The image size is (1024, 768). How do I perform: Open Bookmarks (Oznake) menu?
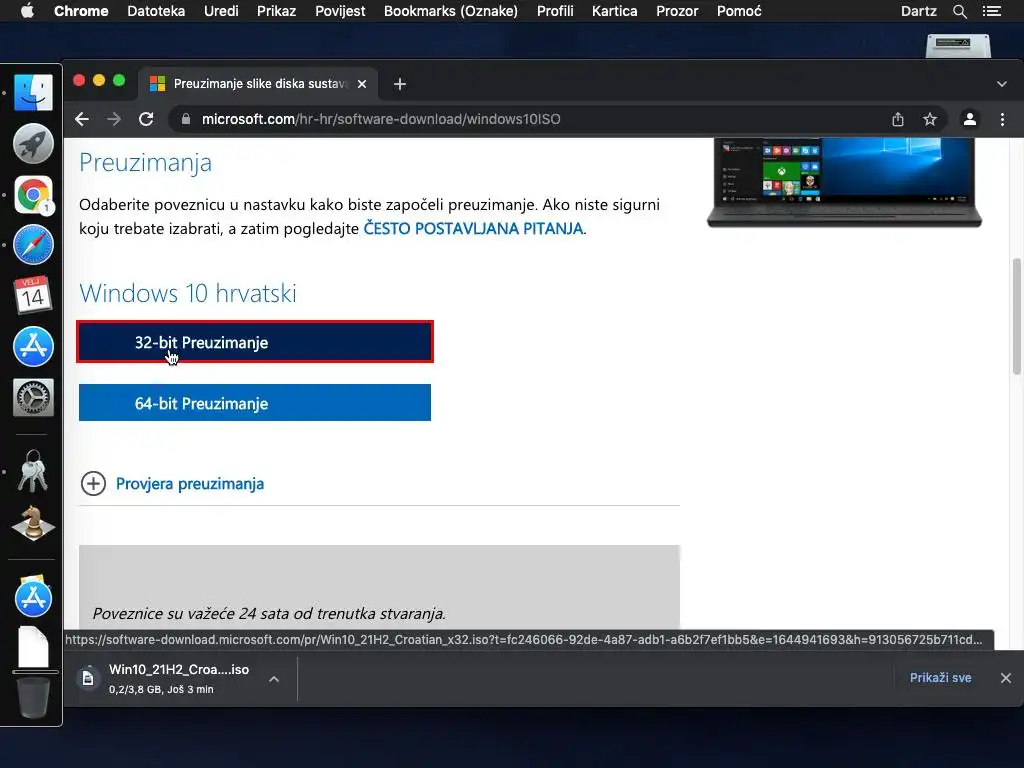[451, 11]
